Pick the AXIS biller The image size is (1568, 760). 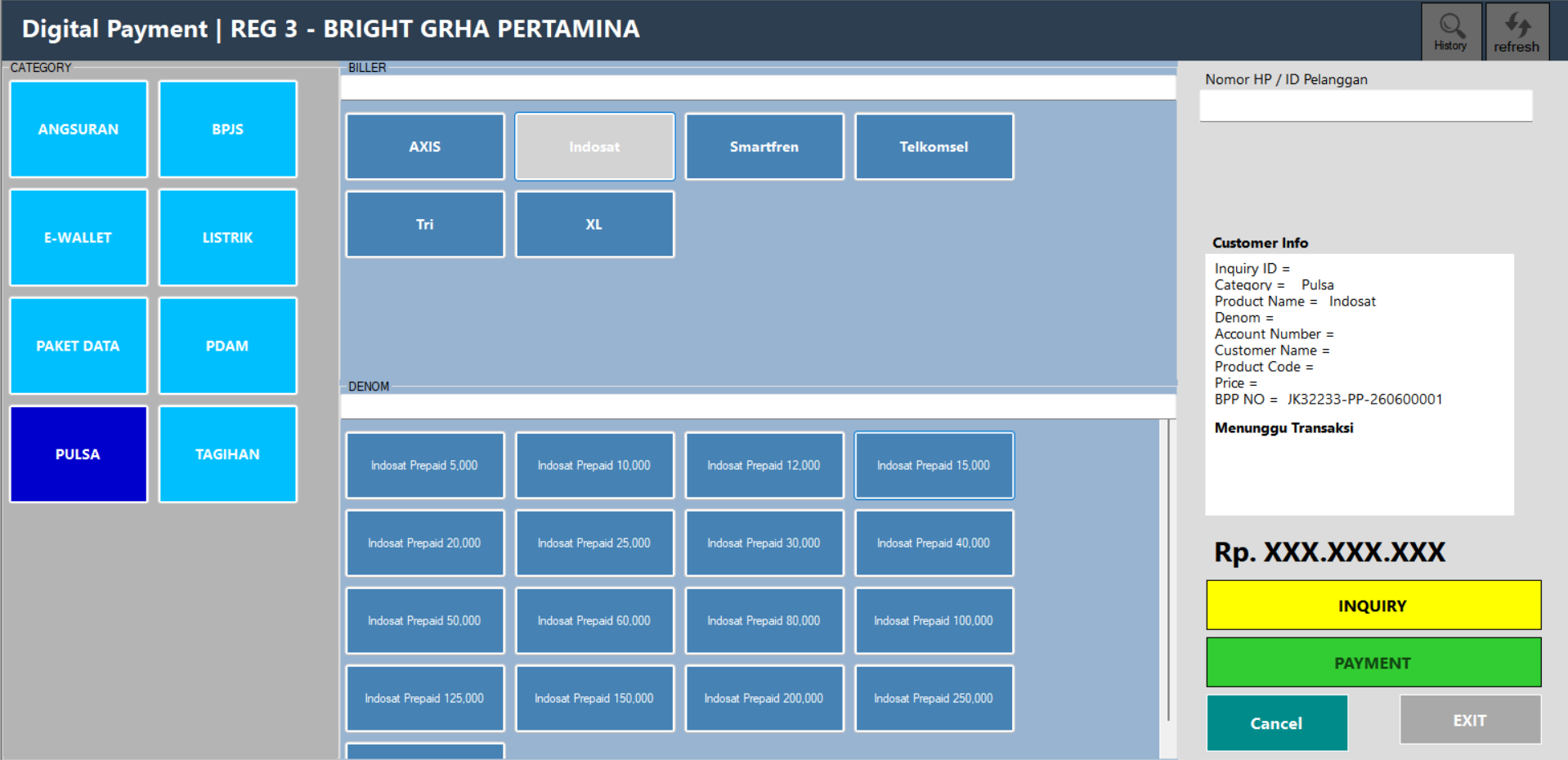[425, 146]
